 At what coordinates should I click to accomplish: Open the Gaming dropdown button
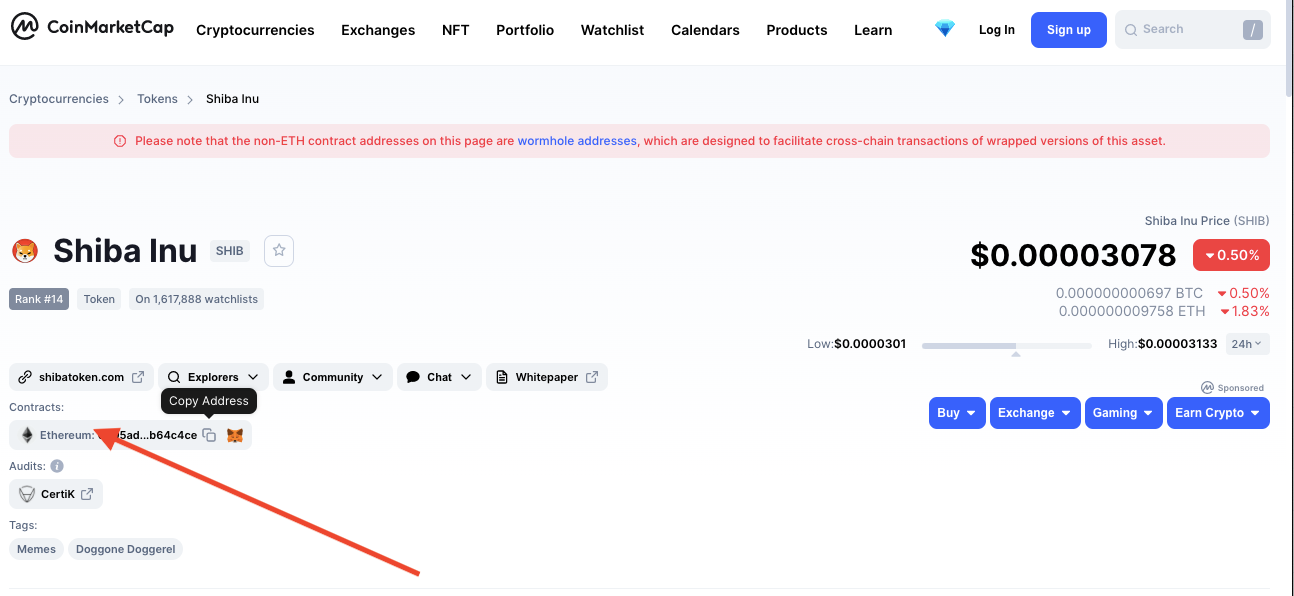coord(1124,413)
